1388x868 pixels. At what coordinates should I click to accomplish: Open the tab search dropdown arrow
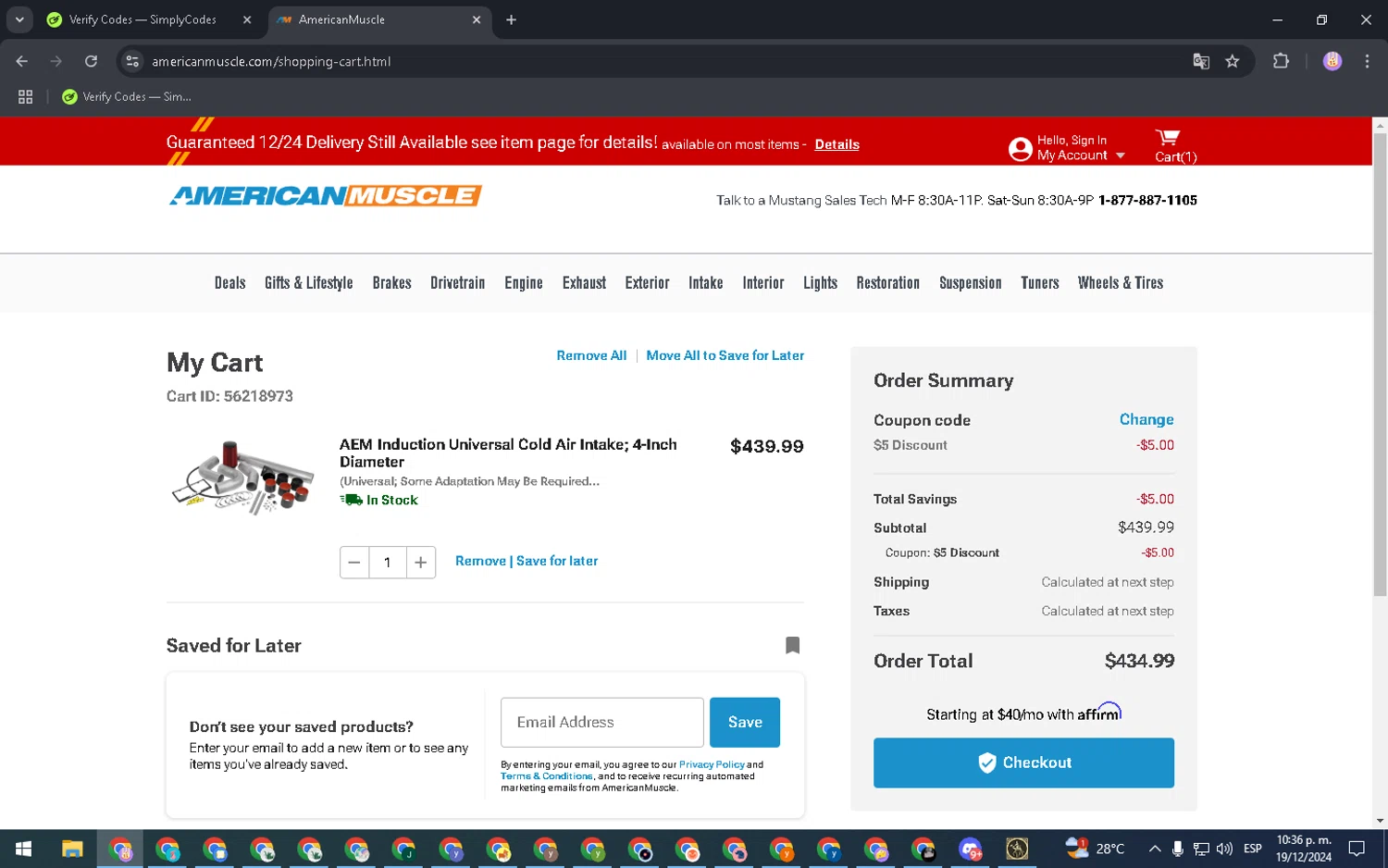(19, 19)
